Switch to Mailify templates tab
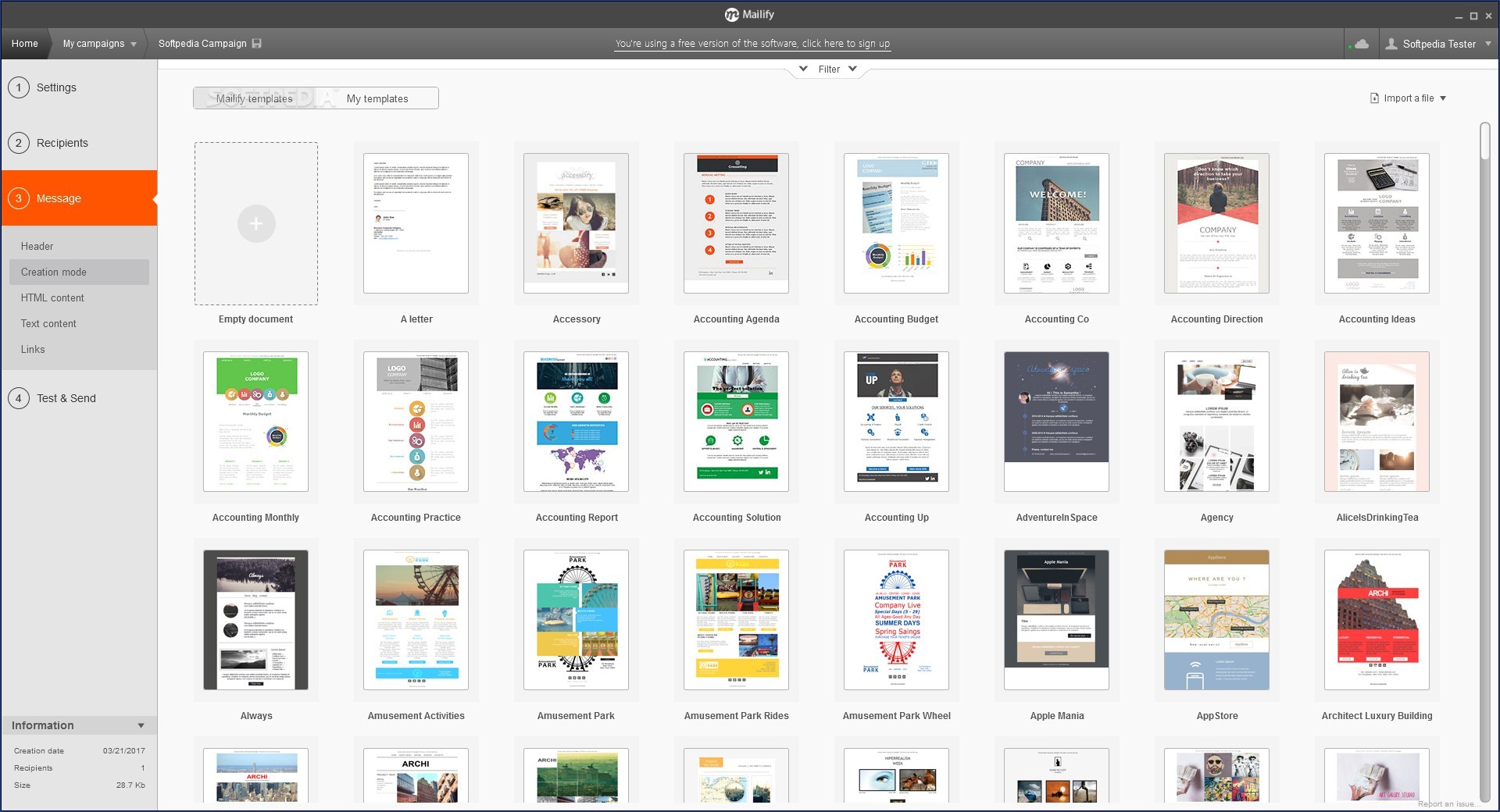 [255, 98]
